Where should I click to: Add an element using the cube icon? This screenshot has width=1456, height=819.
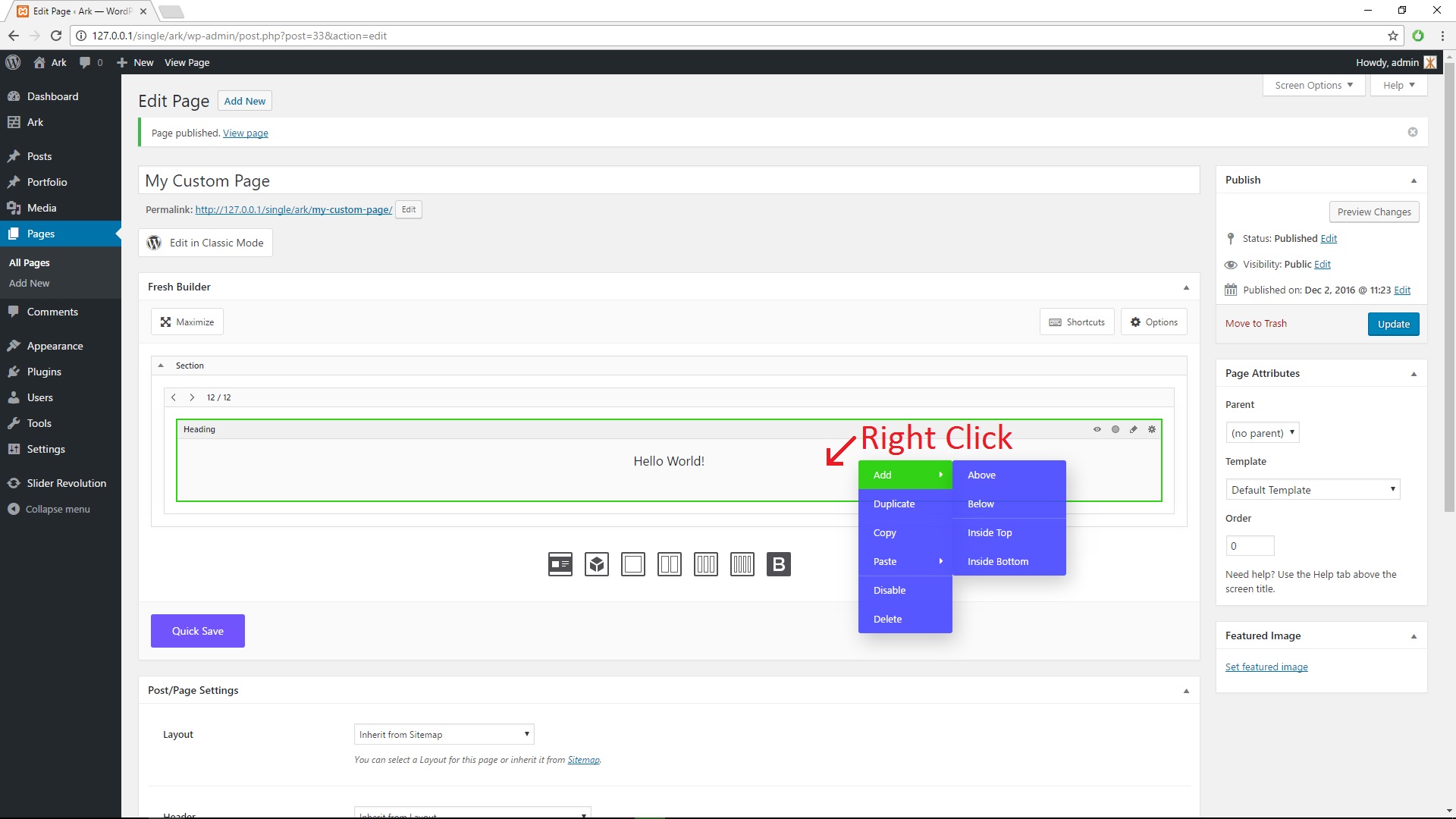pyautogui.click(x=597, y=564)
